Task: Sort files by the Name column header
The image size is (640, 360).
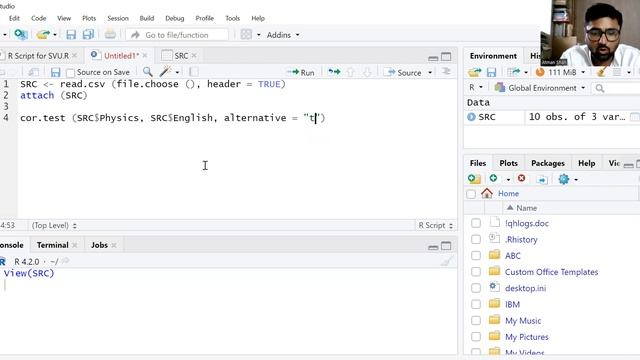Action: click(526, 208)
